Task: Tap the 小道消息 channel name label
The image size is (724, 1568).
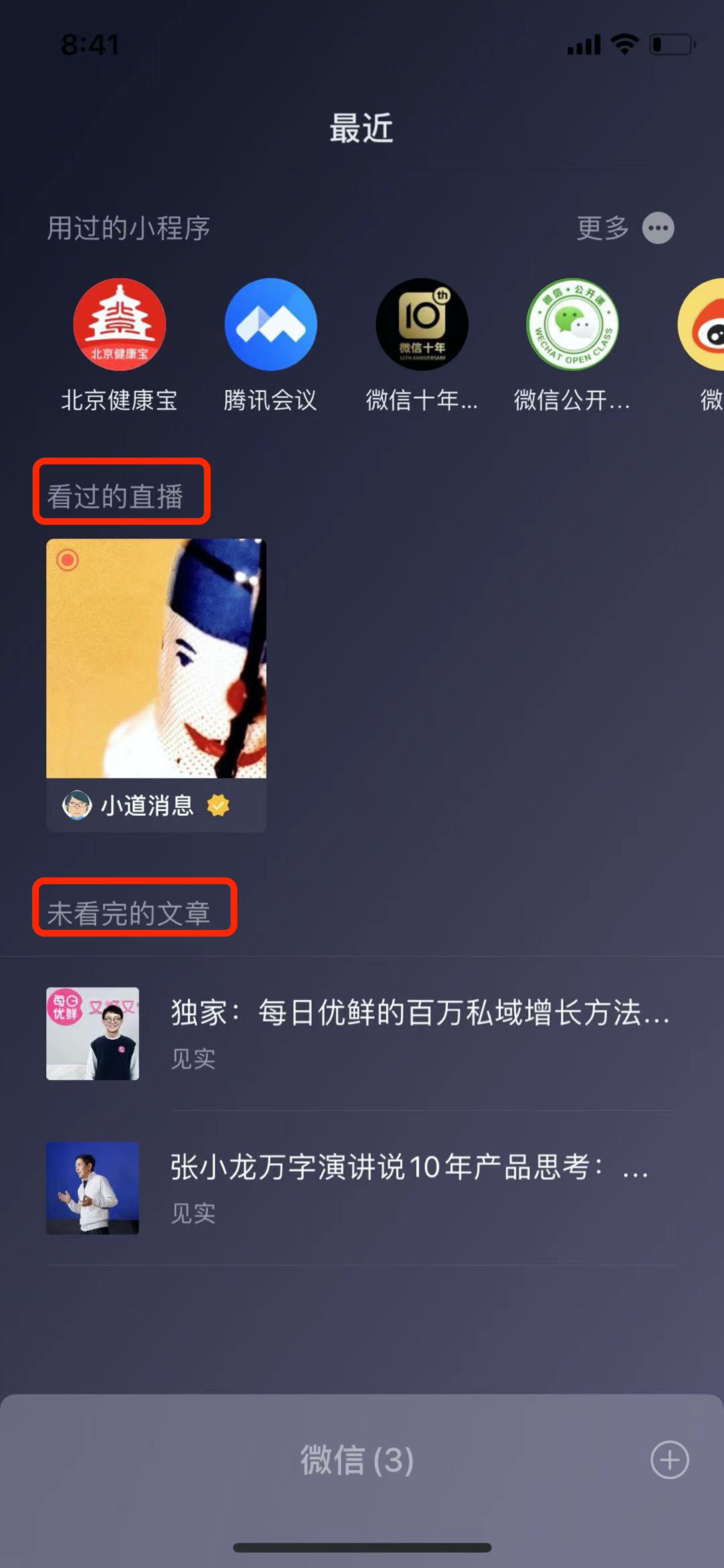Action: [147, 804]
